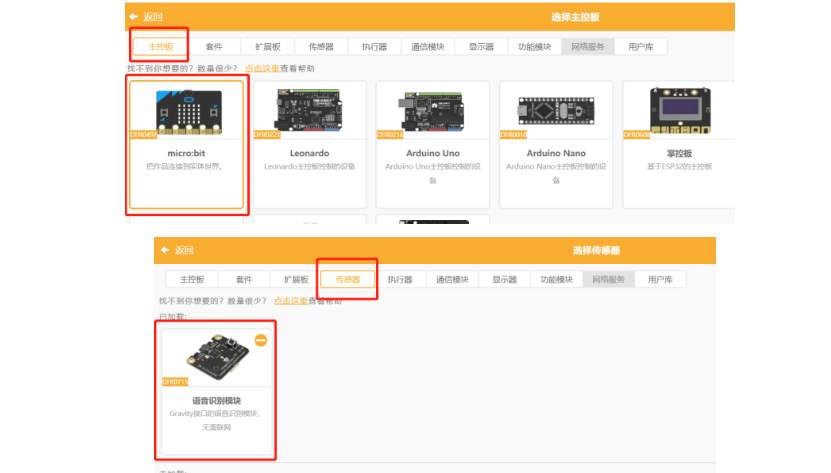Click the 返回 text in top panel header
Screen dimensions: 831x473
[153, 17]
